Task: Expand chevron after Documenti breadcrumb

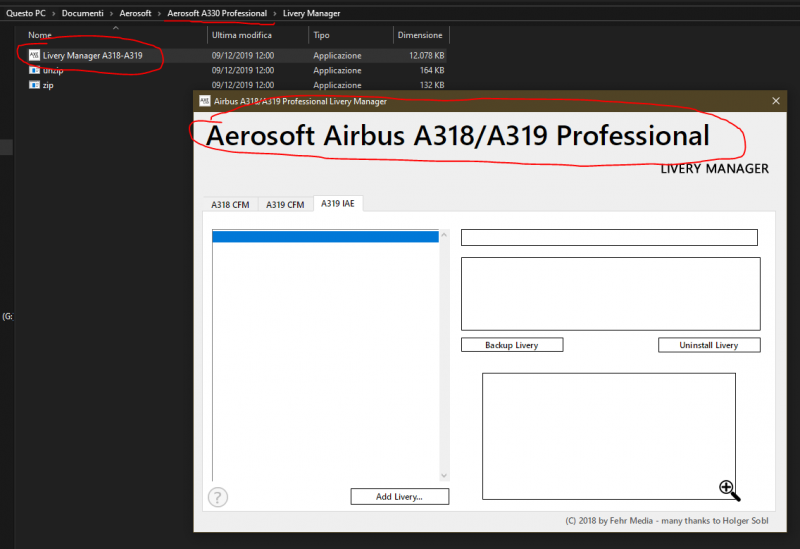Action: 111,13
